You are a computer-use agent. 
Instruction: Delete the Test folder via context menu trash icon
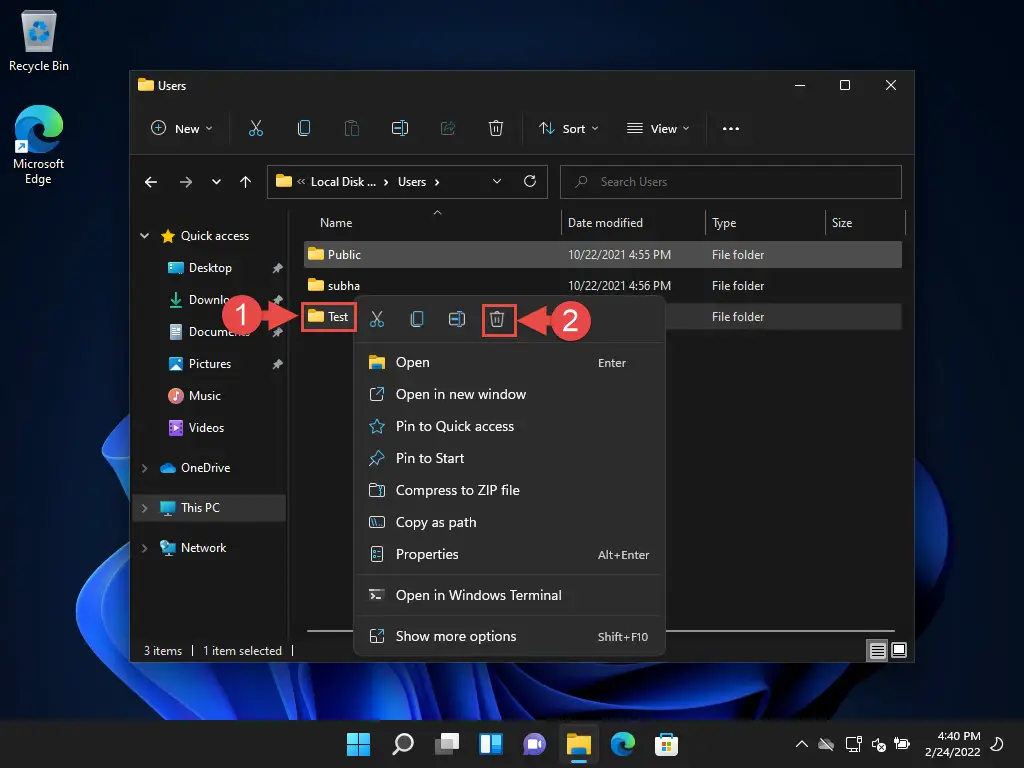coord(497,319)
